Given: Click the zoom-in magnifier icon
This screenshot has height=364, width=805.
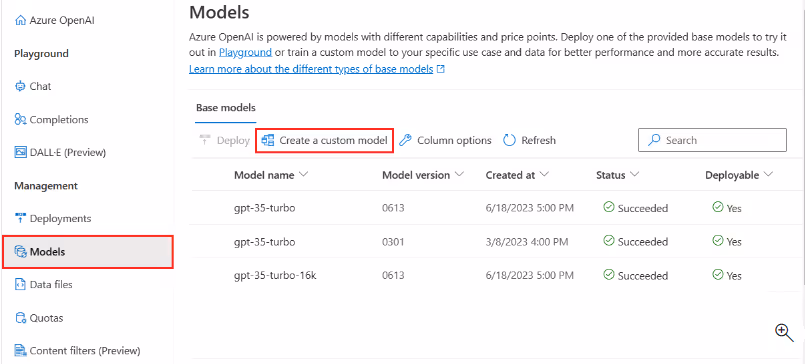Looking at the screenshot, I should 784,332.
